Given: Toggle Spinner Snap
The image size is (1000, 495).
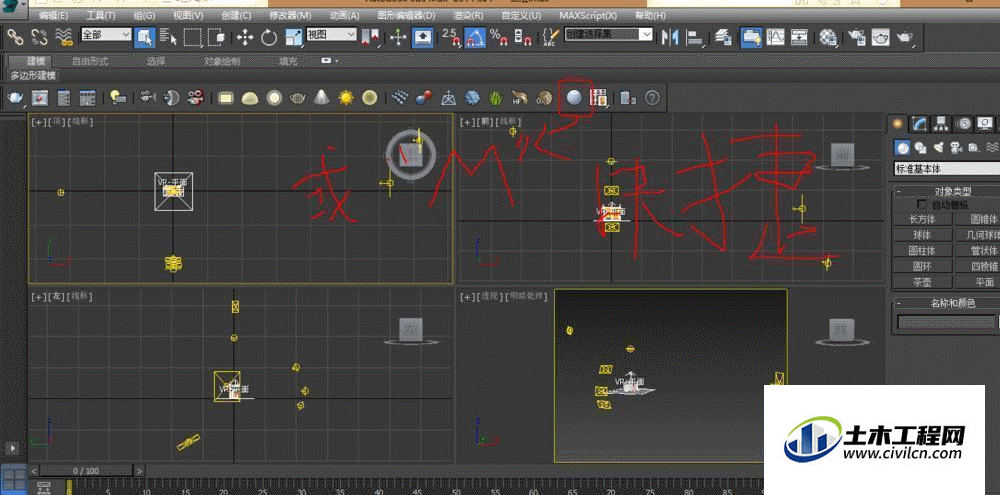Looking at the screenshot, I should pyautogui.click(x=522, y=38).
